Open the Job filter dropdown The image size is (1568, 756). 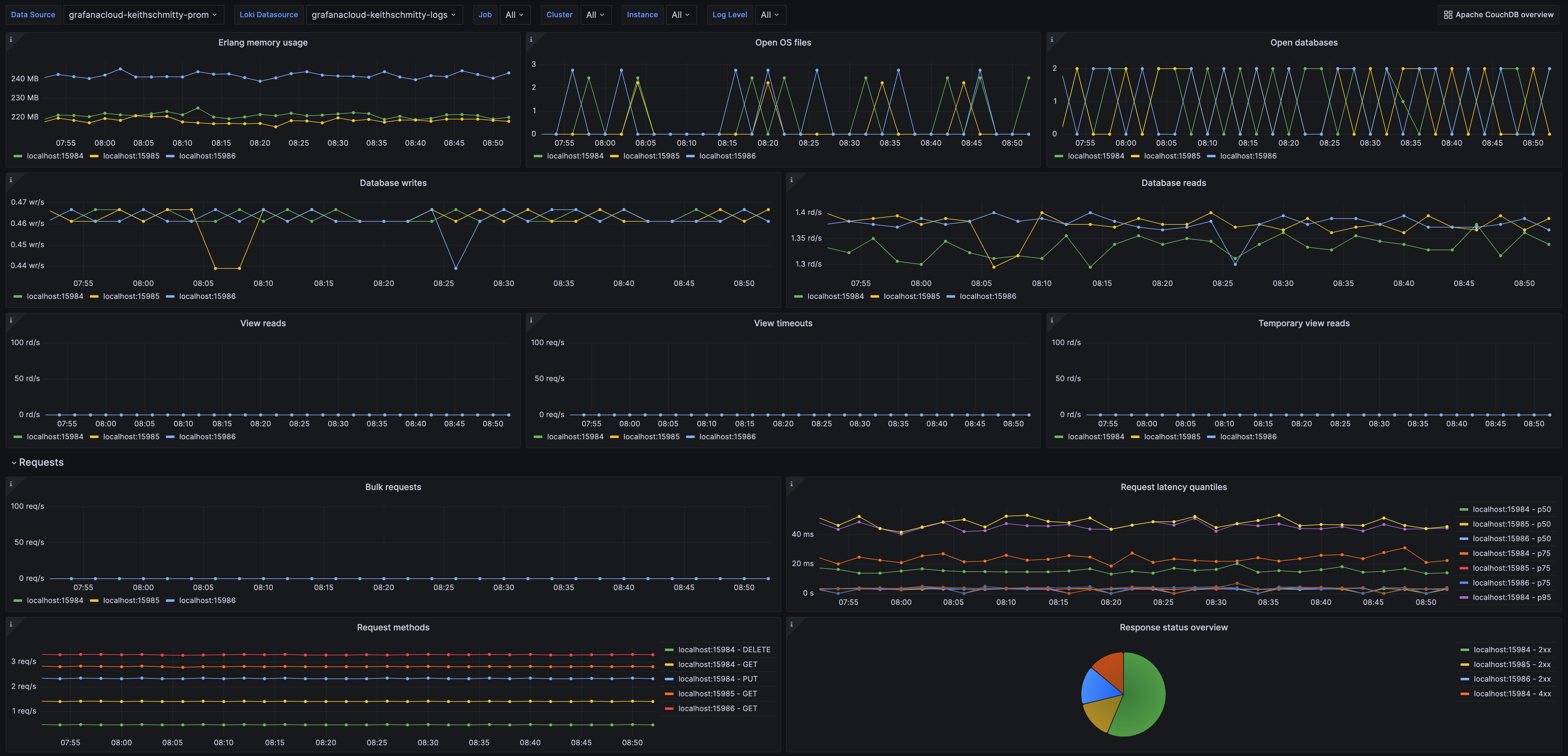tap(515, 14)
